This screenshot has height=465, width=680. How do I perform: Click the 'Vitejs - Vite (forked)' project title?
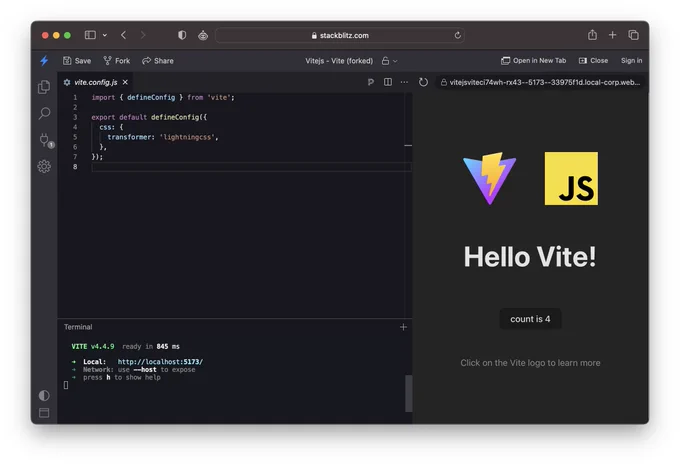[339, 61]
